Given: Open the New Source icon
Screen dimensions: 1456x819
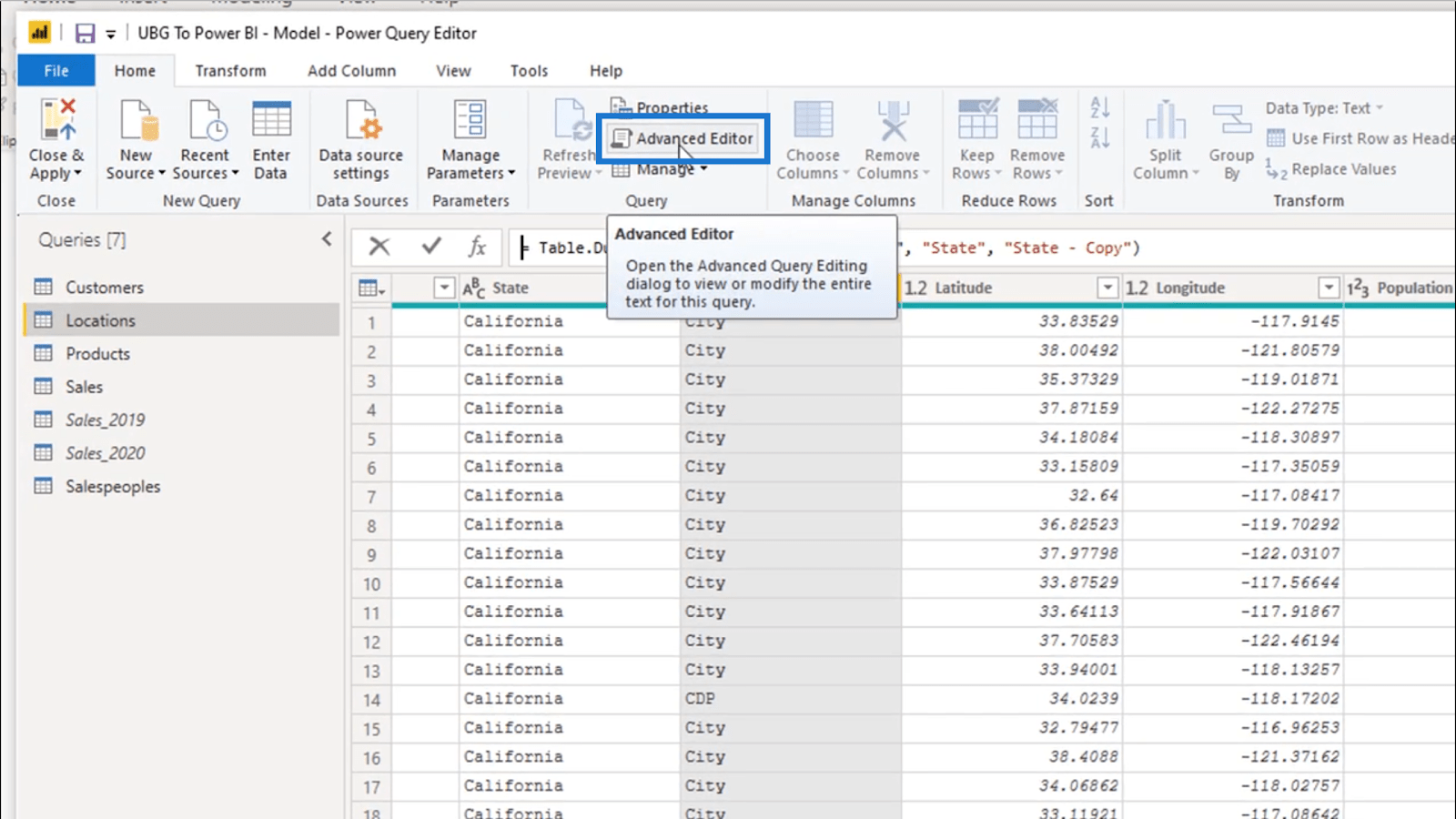Looking at the screenshot, I should [x=136, y=120].
